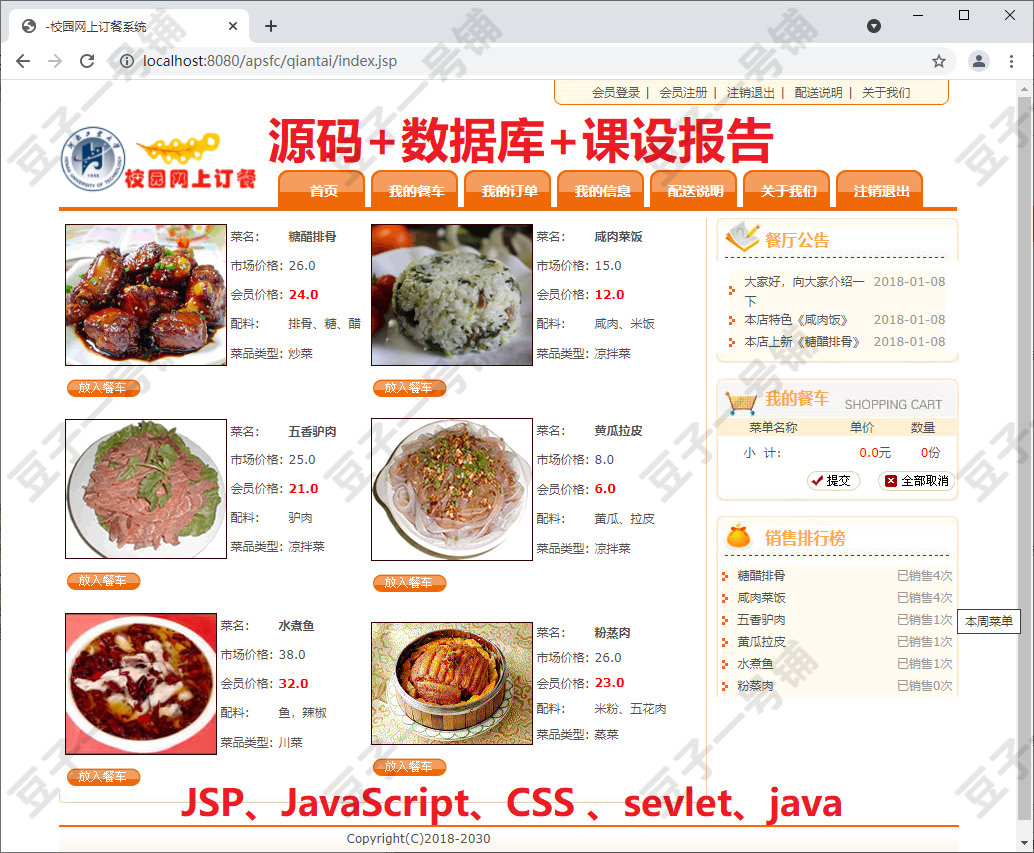Click 会员登录 top link
1034x853 pixels.
pyautogui.click(x=616, y=92)
